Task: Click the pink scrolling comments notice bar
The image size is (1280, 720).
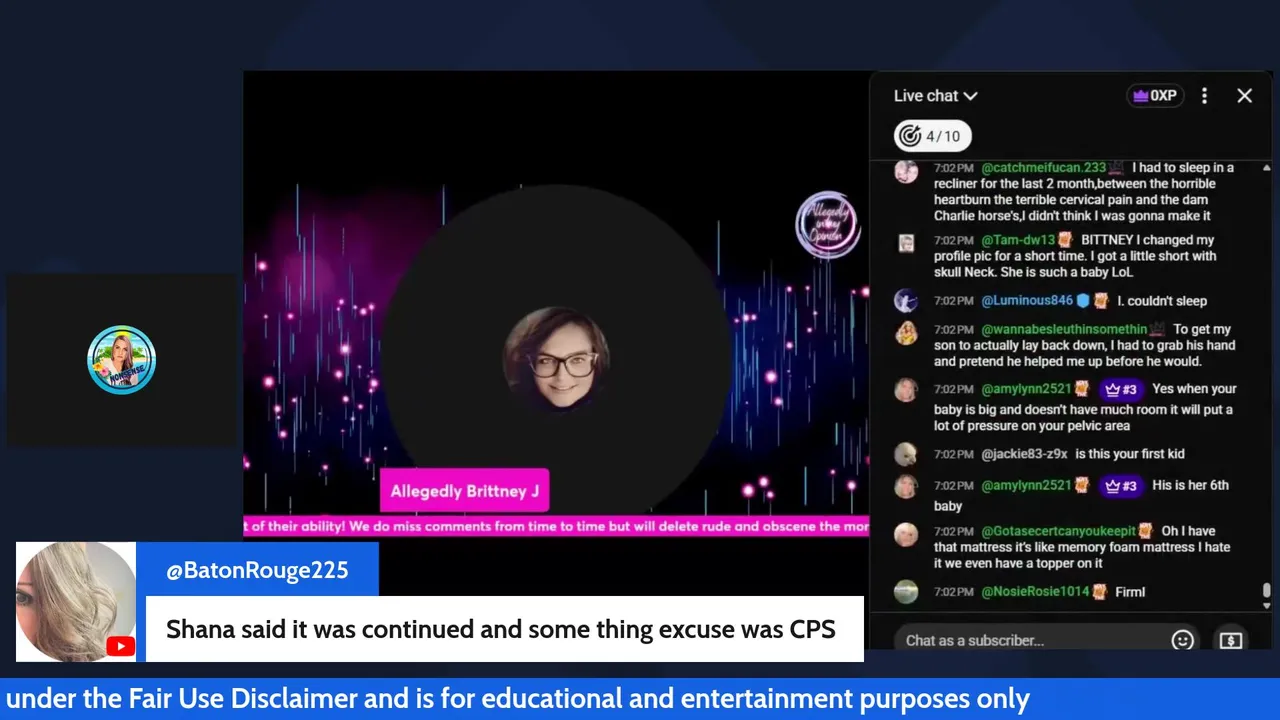Action: pos(556,526)
